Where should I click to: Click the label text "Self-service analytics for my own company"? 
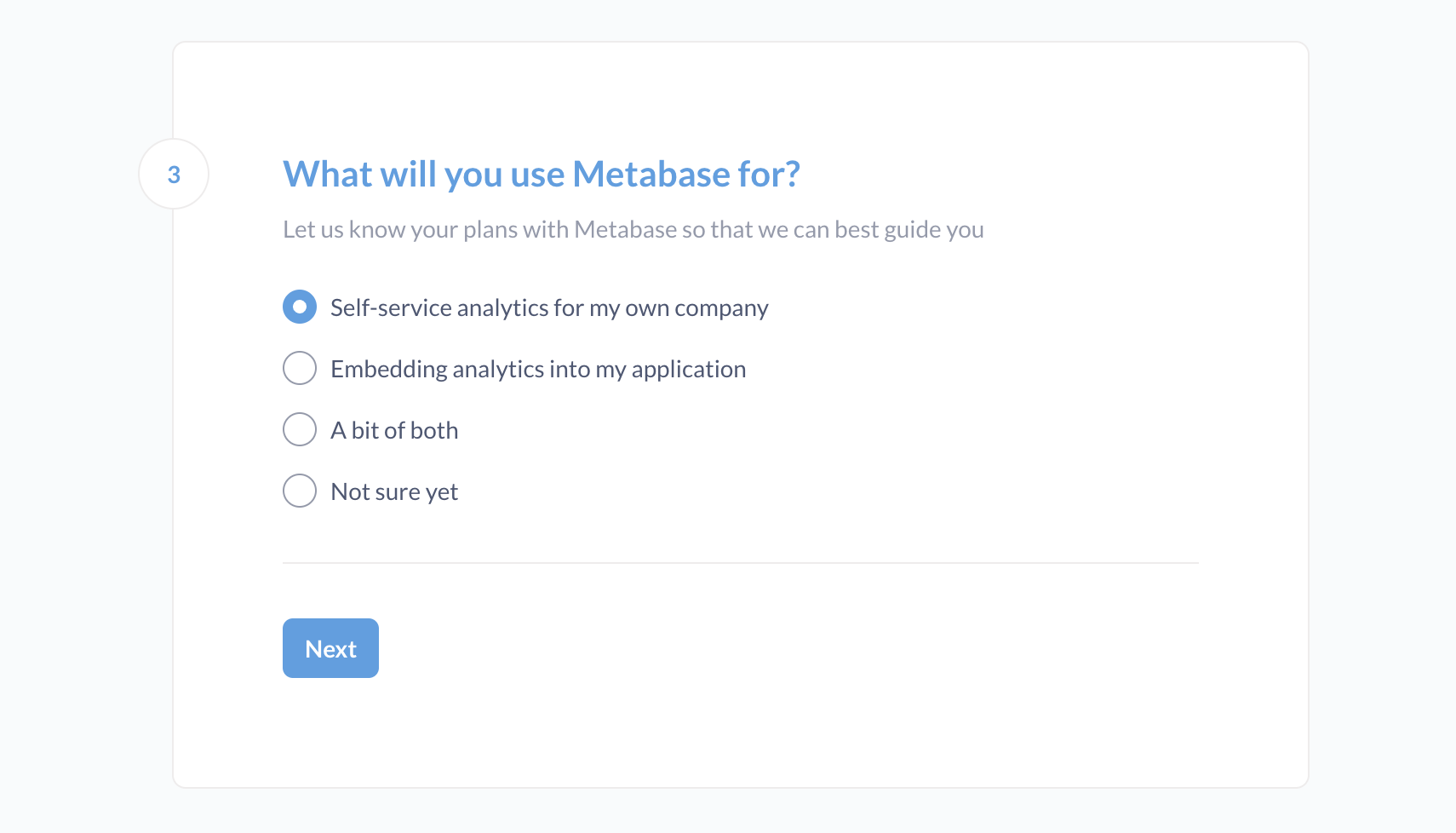point(548,307)
